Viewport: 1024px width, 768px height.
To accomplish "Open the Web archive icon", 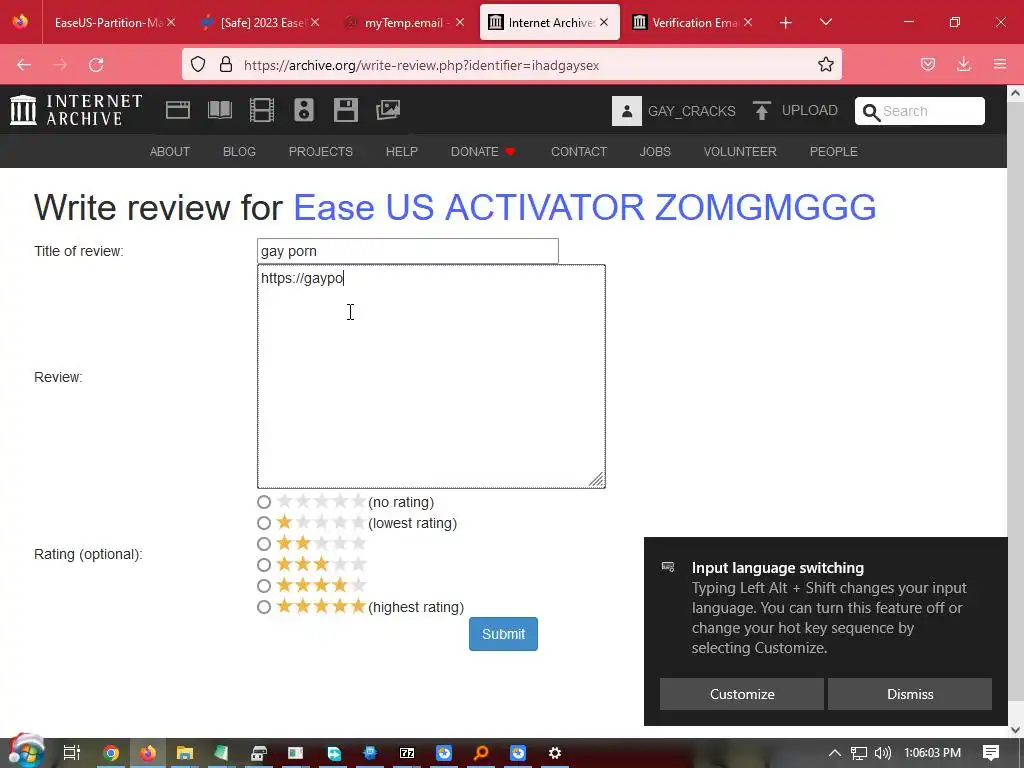I will (x=178, y=110).
